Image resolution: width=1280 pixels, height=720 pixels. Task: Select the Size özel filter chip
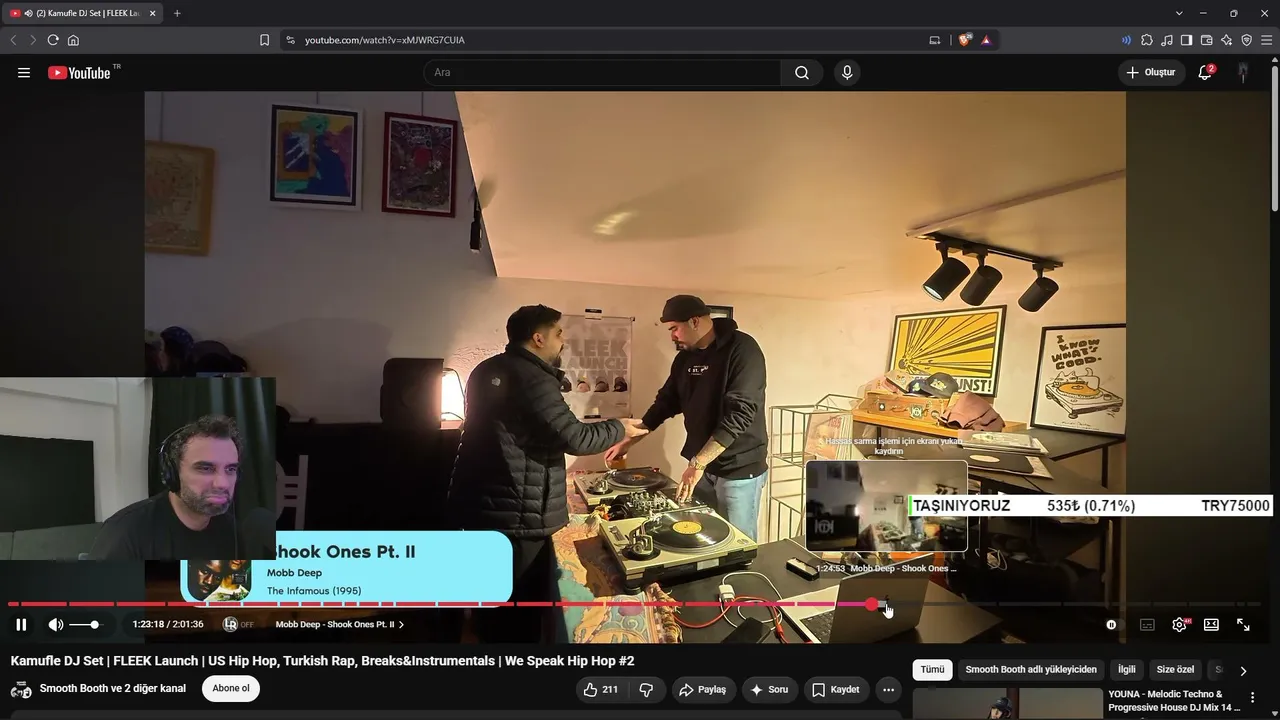tap(1175, 670)
